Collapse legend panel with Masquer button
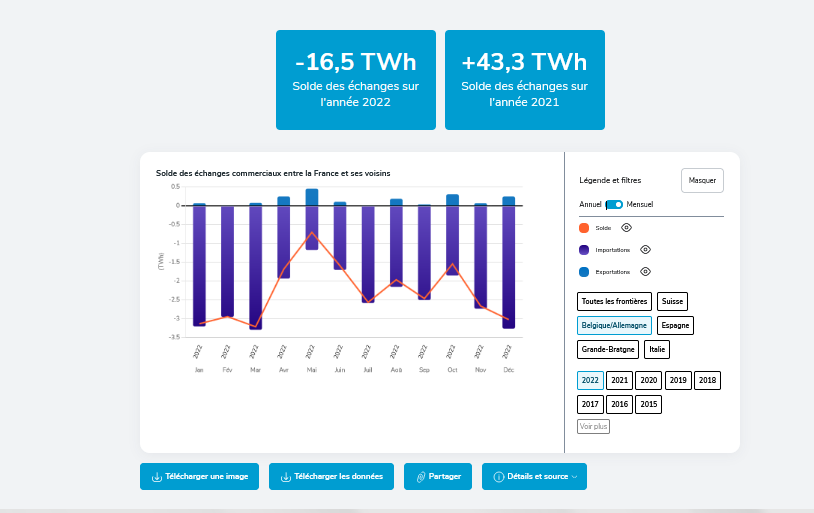The height and width of the screenshot is (513, 814). coord(702,181)
